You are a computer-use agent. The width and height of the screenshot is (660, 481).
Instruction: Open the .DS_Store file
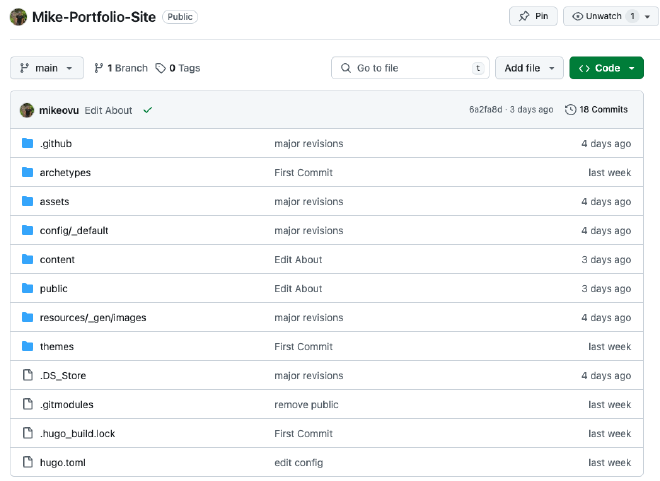[x=63, y=376]
